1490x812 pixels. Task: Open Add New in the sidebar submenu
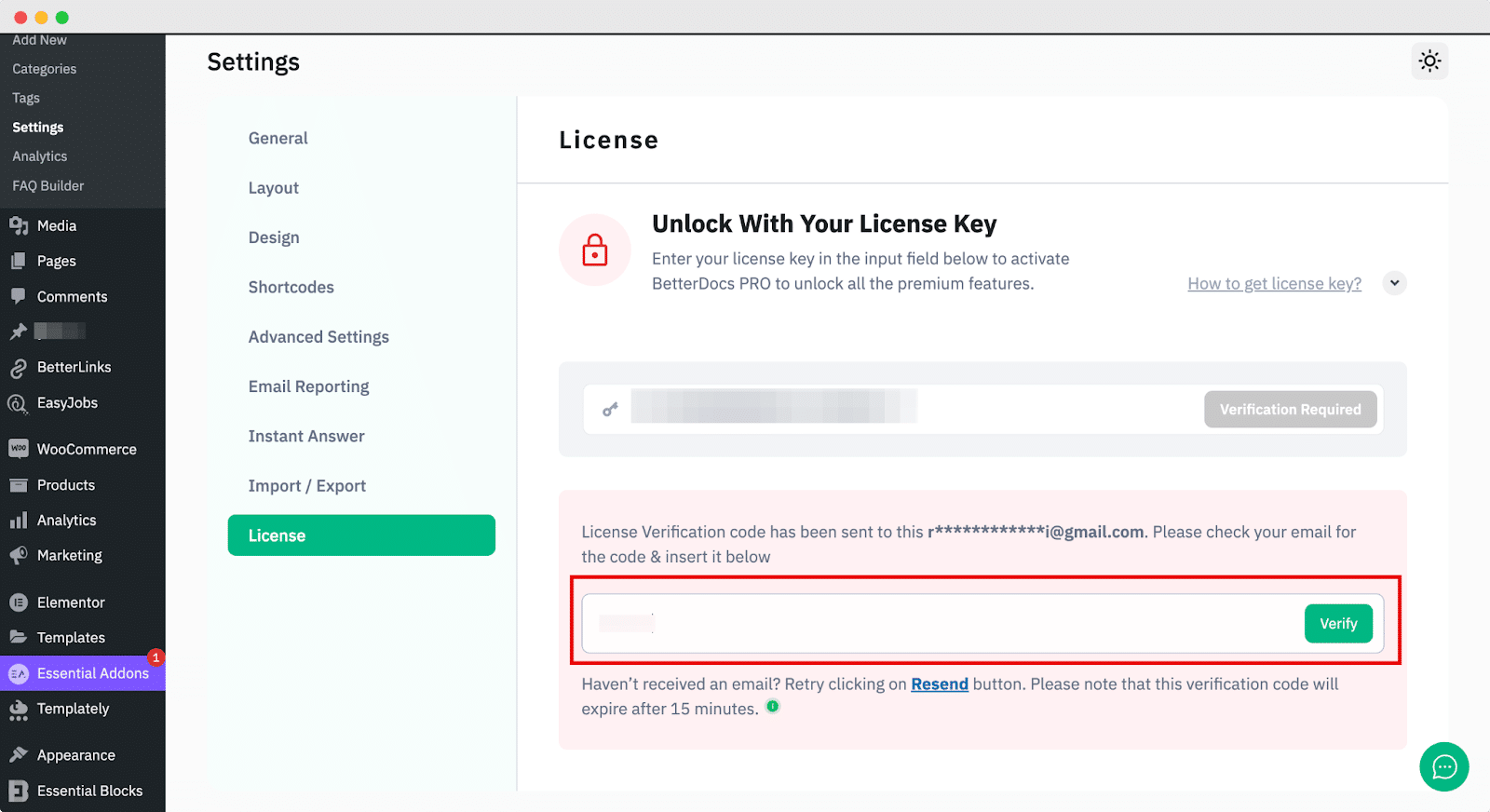point(39,40)
